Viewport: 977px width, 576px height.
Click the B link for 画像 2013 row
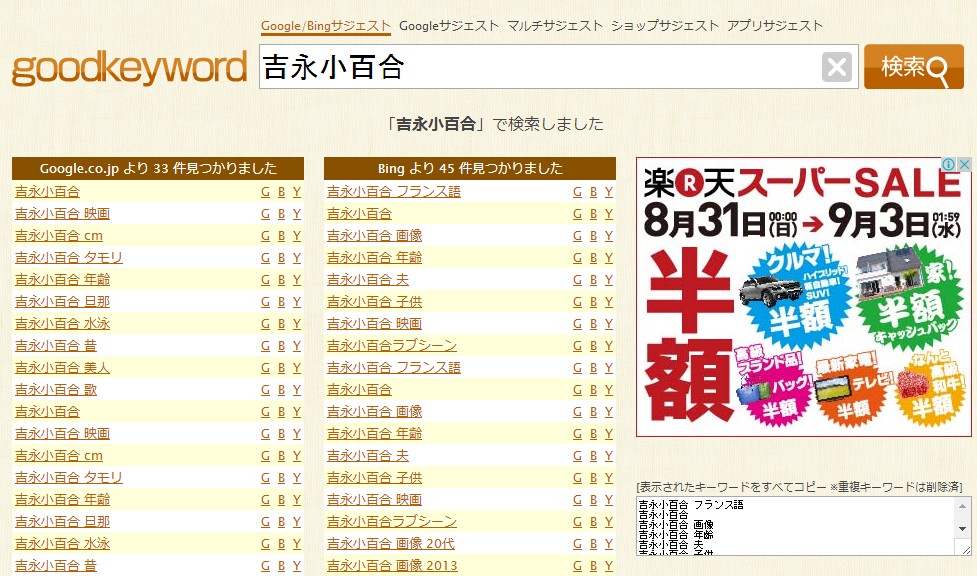tap(593, 565)
